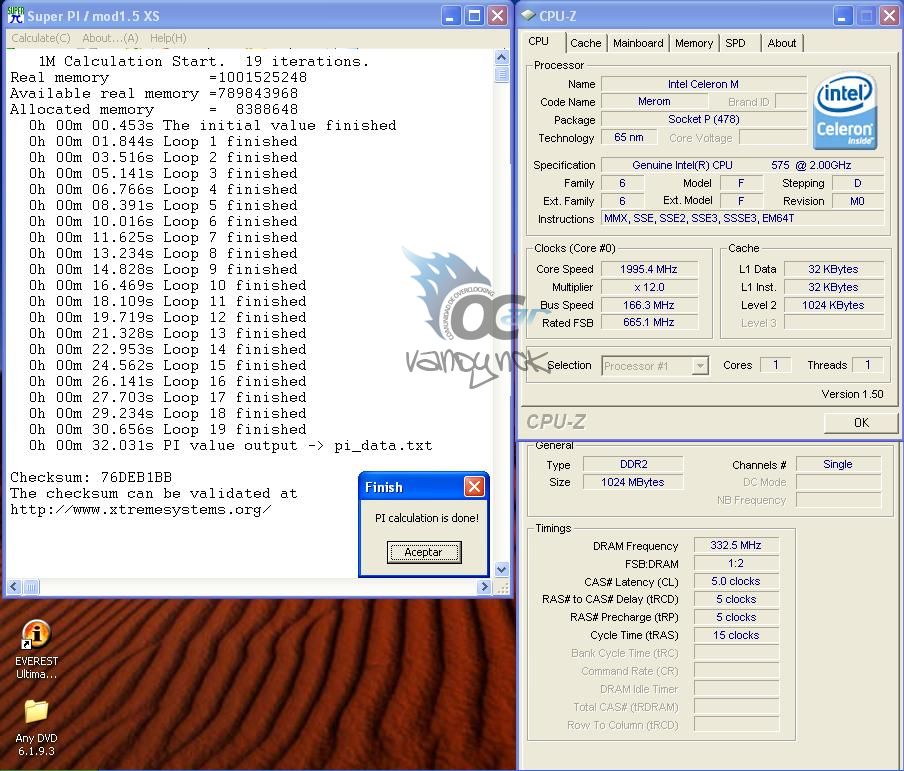This screenshot has height=771, width=904.
Task: Click the Package field Socket P (478)
Action: point(703,119)
